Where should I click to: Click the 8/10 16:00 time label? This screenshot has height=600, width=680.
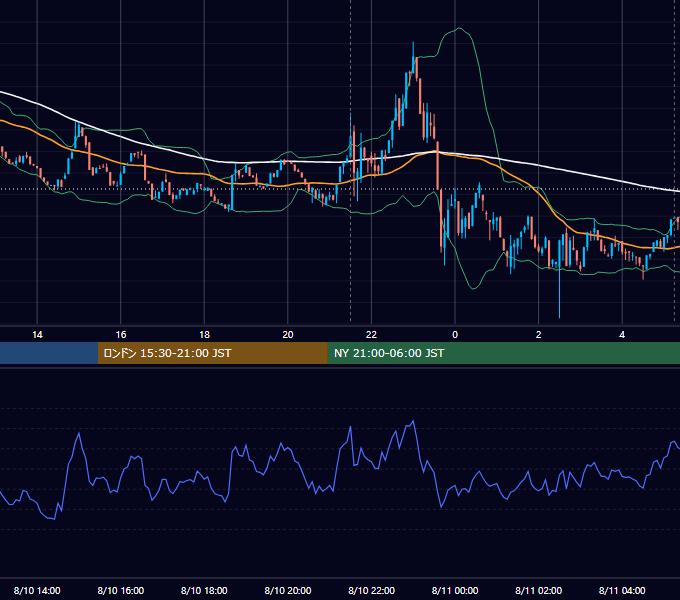click(121, 590)
